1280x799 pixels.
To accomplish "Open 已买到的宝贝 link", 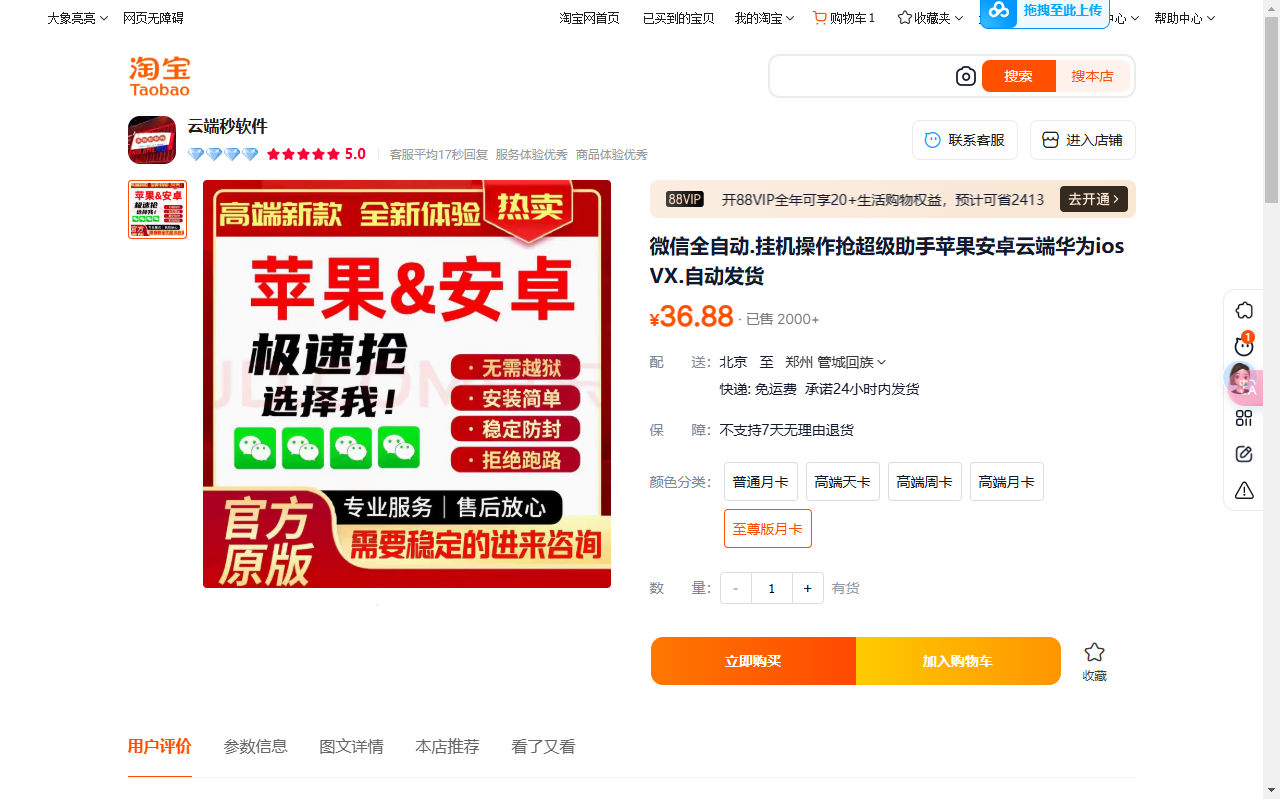I will (x=678, y=18).
